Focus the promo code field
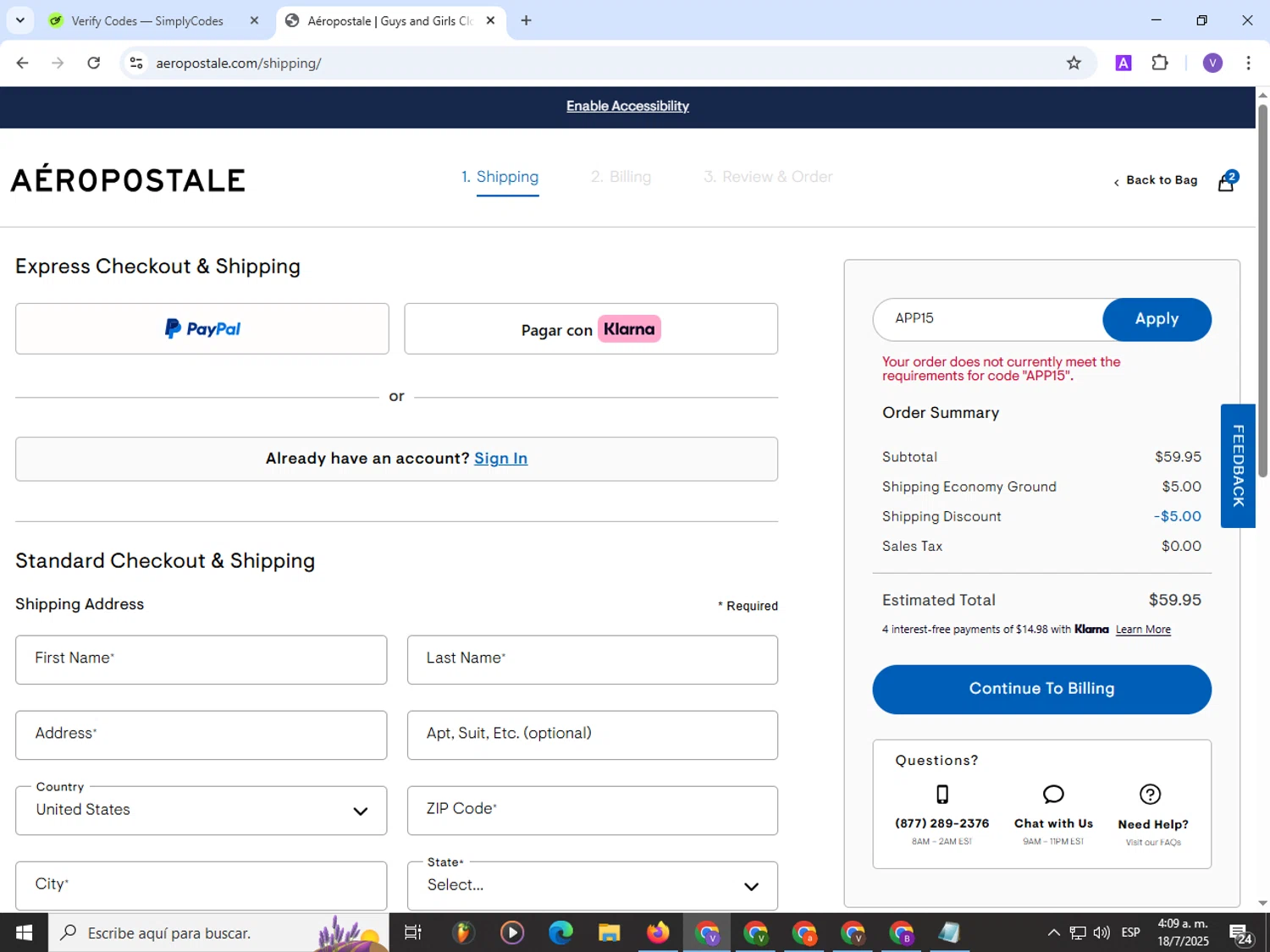The height and width of the screenshot is (952, 1270). pyautogui.click(x=988, y=319)
